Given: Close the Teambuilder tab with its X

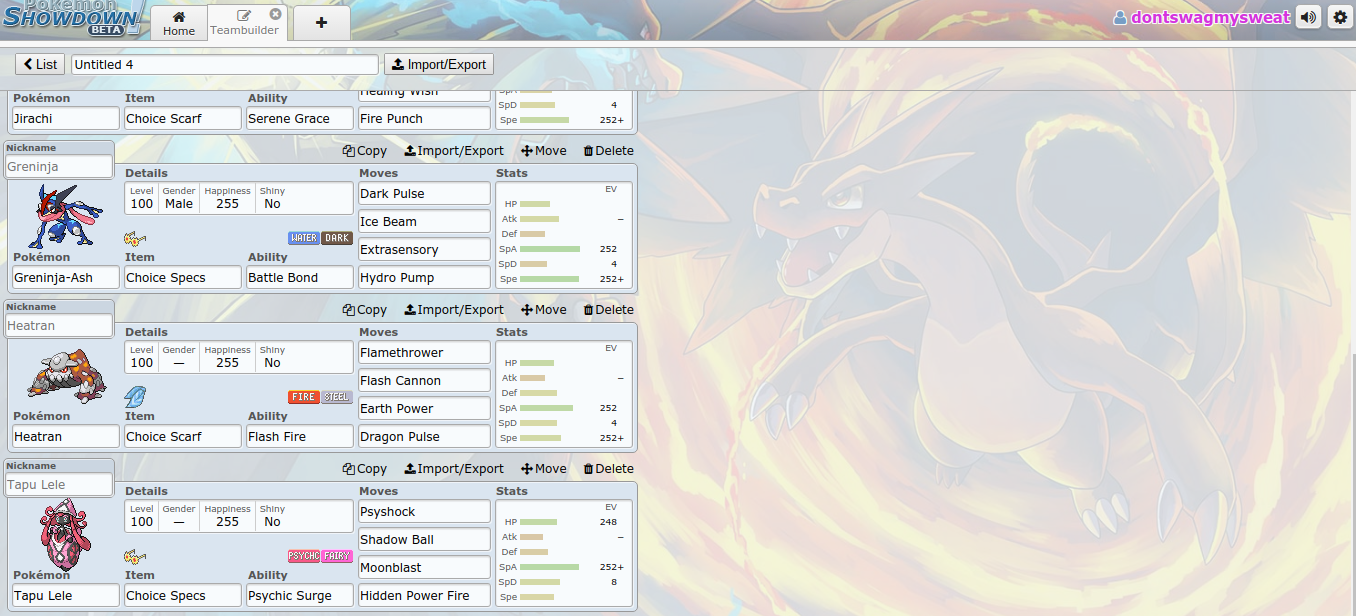Looking at the screenshot, I should pyautogui.click(x=275, y=14).
